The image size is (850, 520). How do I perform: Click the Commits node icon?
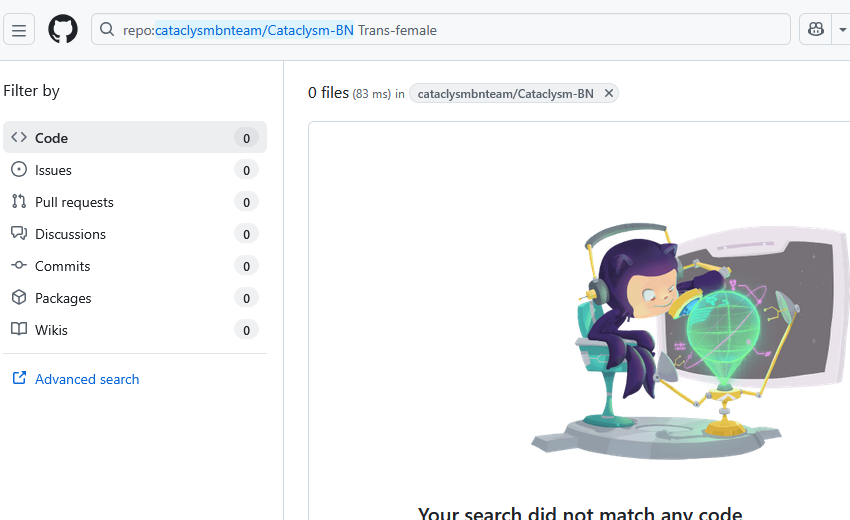19,265
